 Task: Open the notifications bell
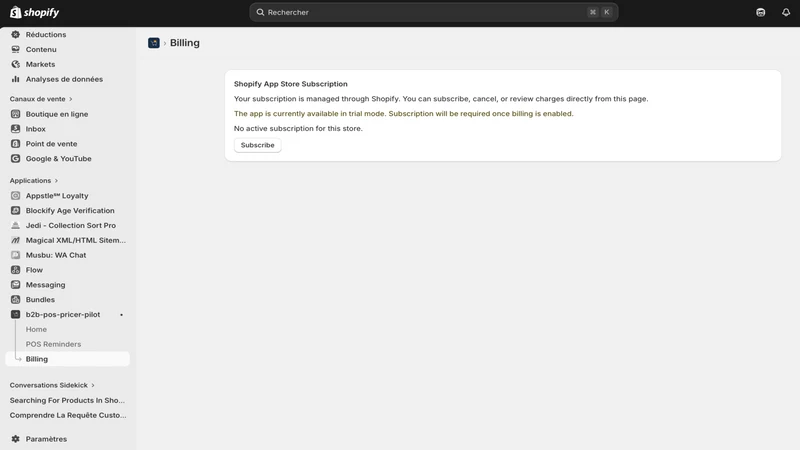pyautogui.click(x=786, y=12)
